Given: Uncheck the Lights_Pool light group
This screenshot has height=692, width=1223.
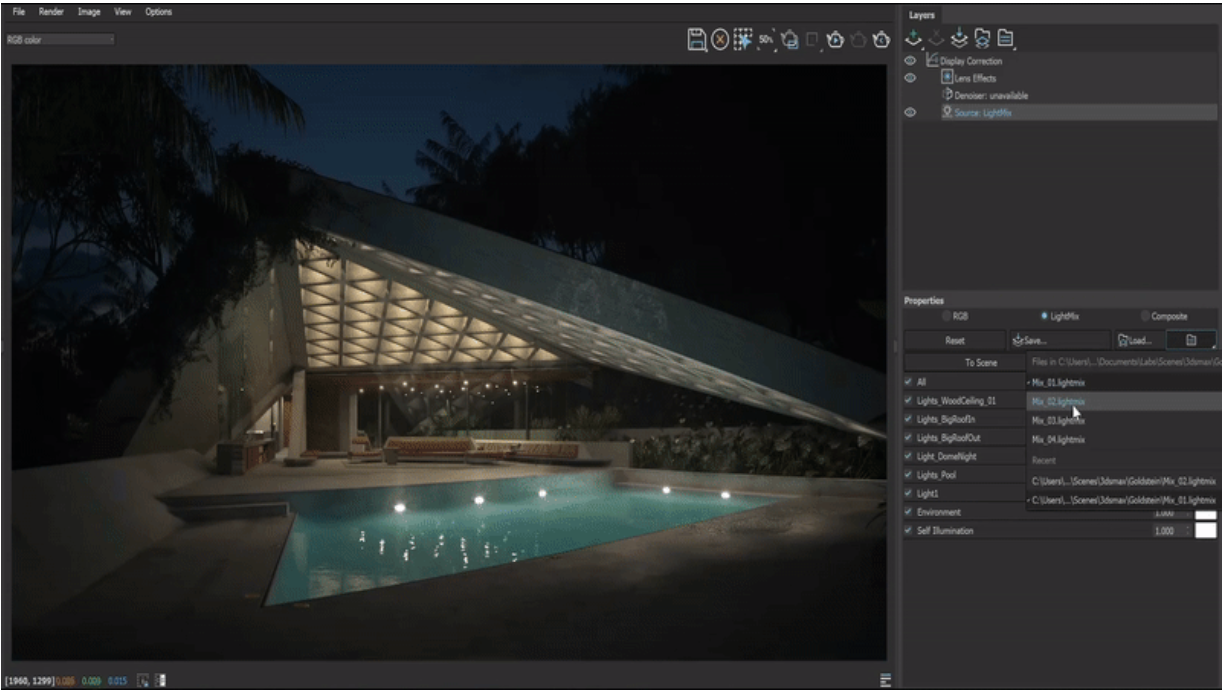Looking at the screenshot, I should 908,474.
